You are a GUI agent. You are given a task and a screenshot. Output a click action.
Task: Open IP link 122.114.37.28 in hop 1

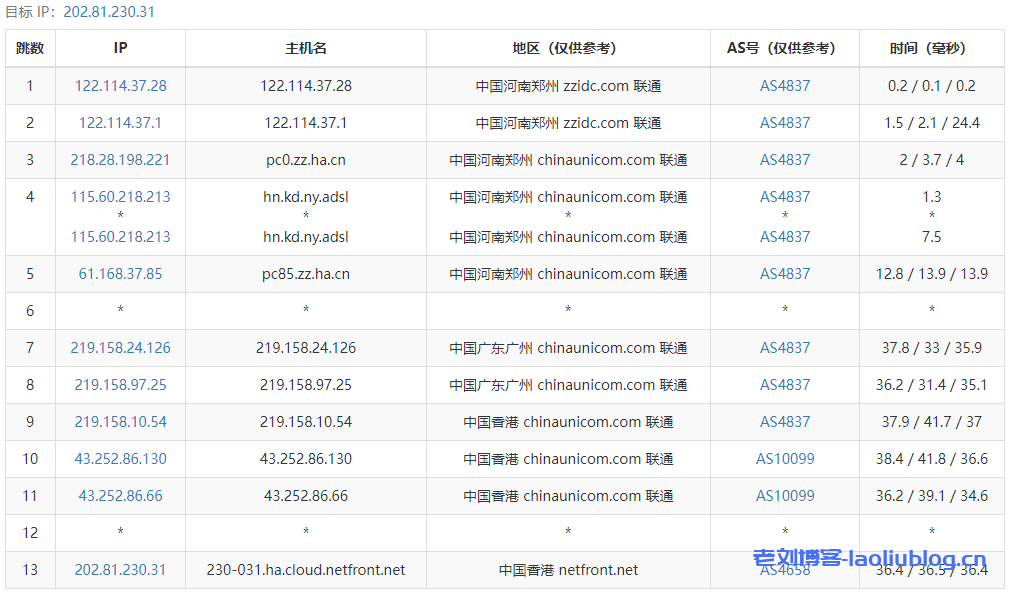pyautogui.click(x=120, y=86)
